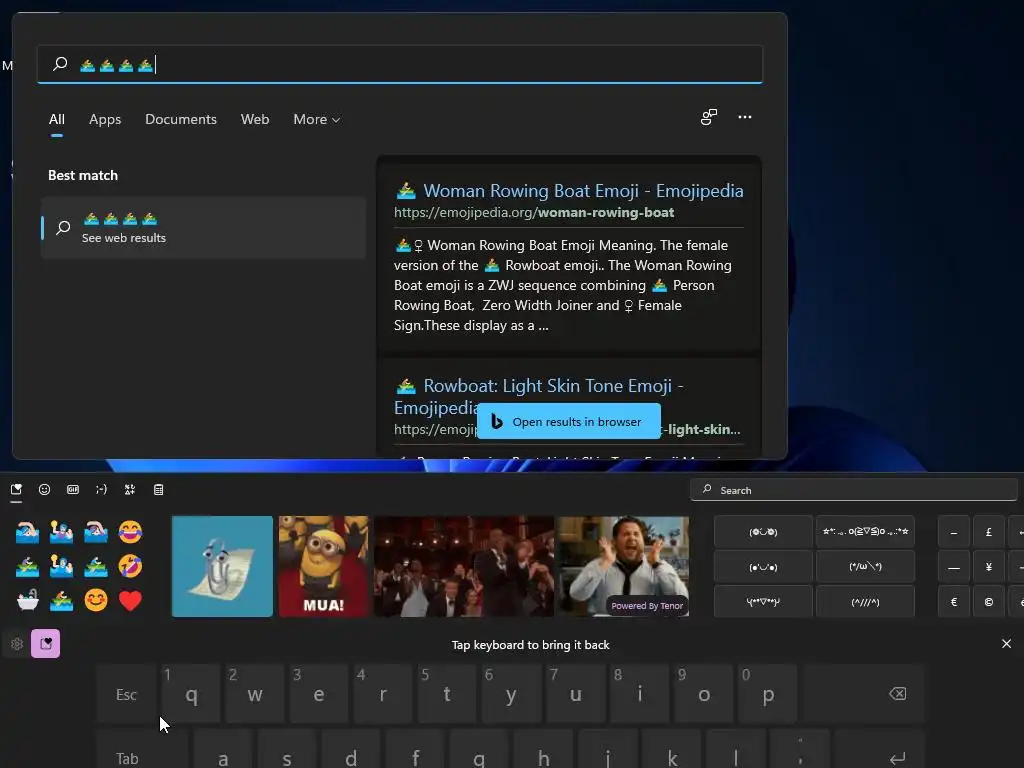1024x768 pixels.
Task: Click the Powered By Tenor label
Action: click(647, 605)
